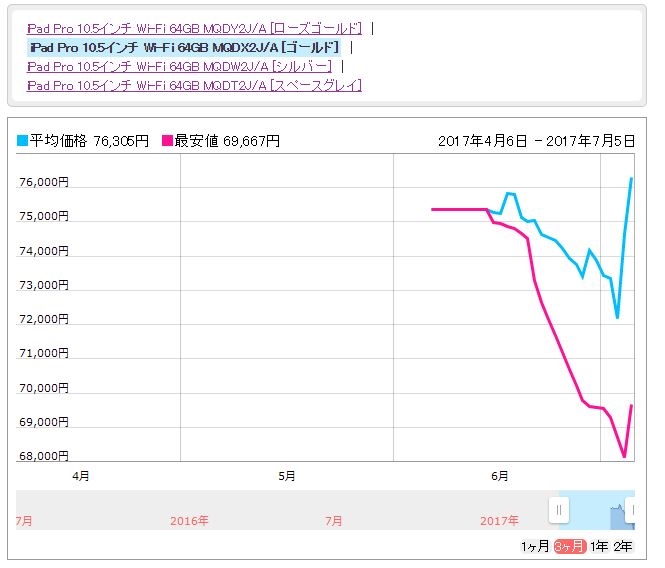Select the highlighted ゴールド iPad Pro model

click(184, 48)
